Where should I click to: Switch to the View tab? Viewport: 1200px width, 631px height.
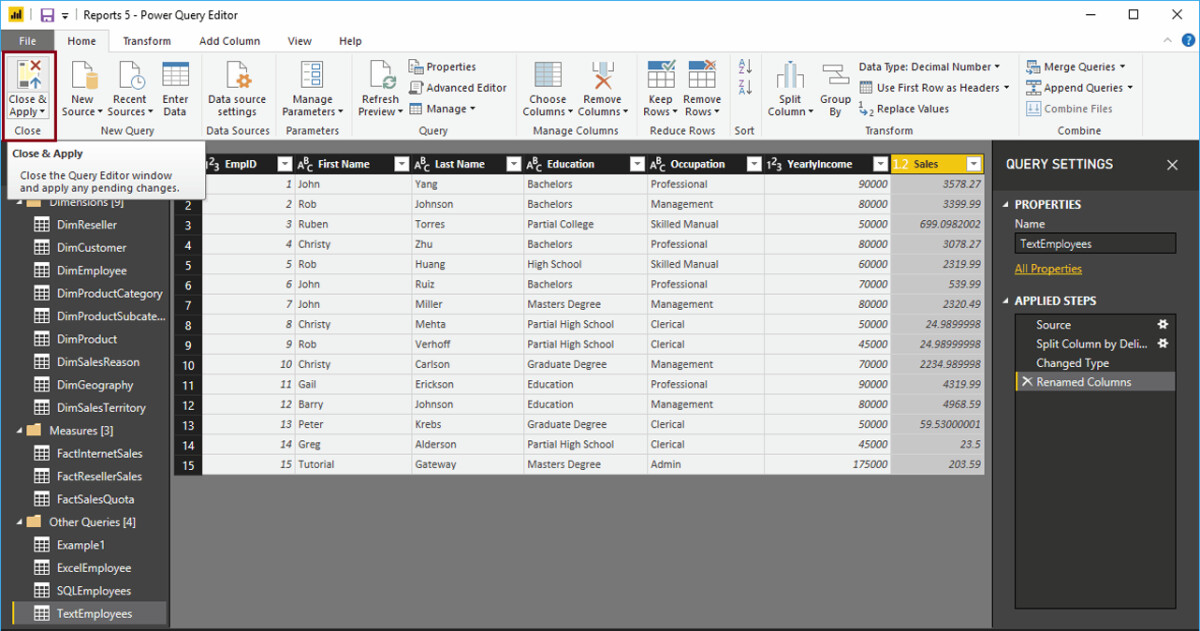(x=299, y=41)
